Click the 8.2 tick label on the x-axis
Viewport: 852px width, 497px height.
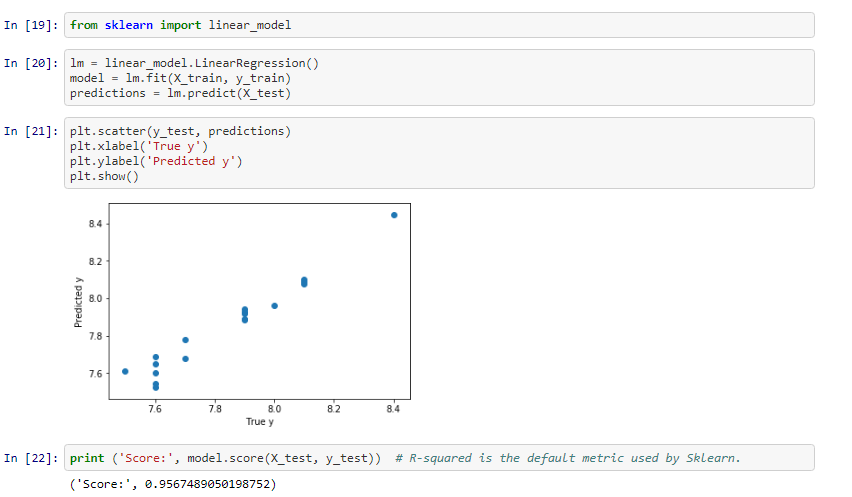point(334,409)
